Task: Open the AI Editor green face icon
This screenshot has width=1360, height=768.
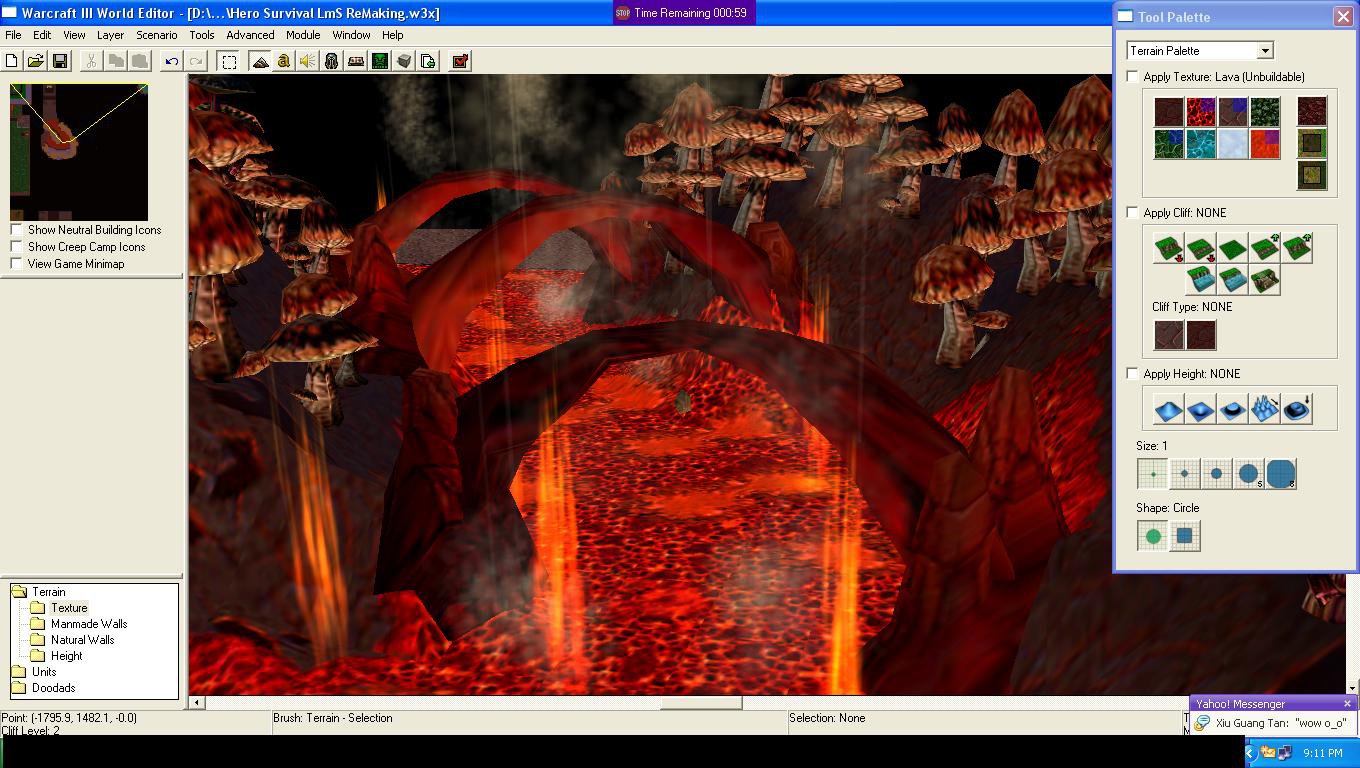Action: 380,61
